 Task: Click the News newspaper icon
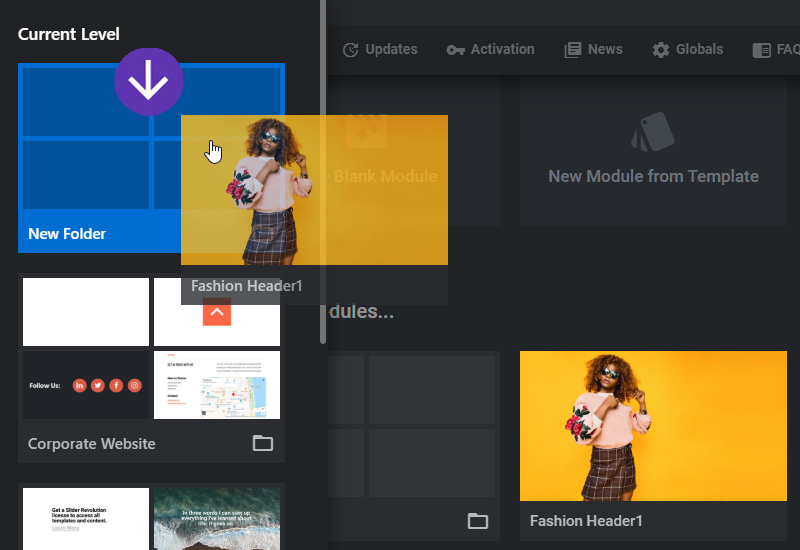pyautogui.click(x=572, y=50)
